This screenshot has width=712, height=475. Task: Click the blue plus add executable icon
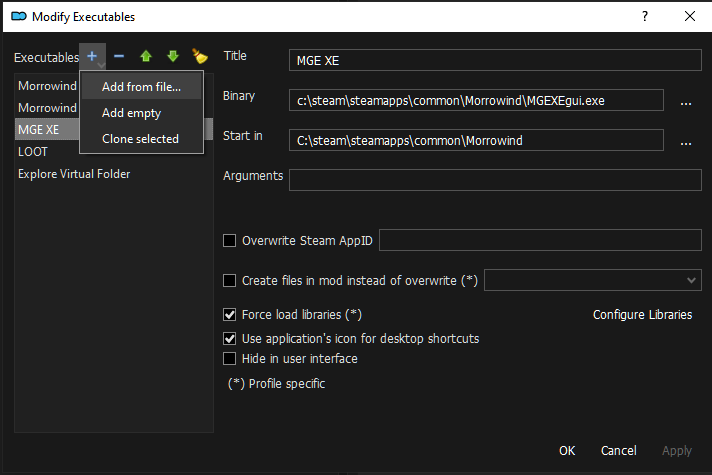pos(92,57)
